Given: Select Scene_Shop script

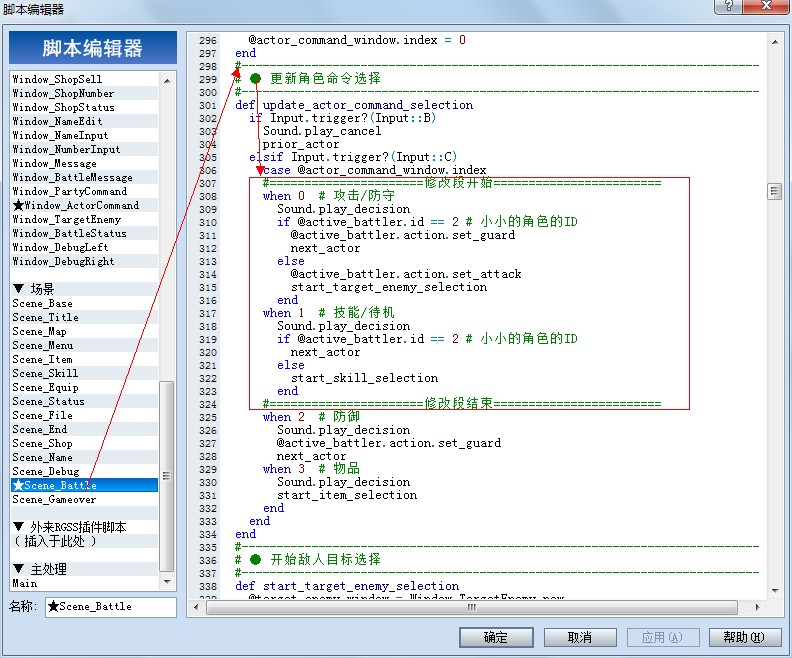Looking at the screenshot, I should click(x=84, y=444).
